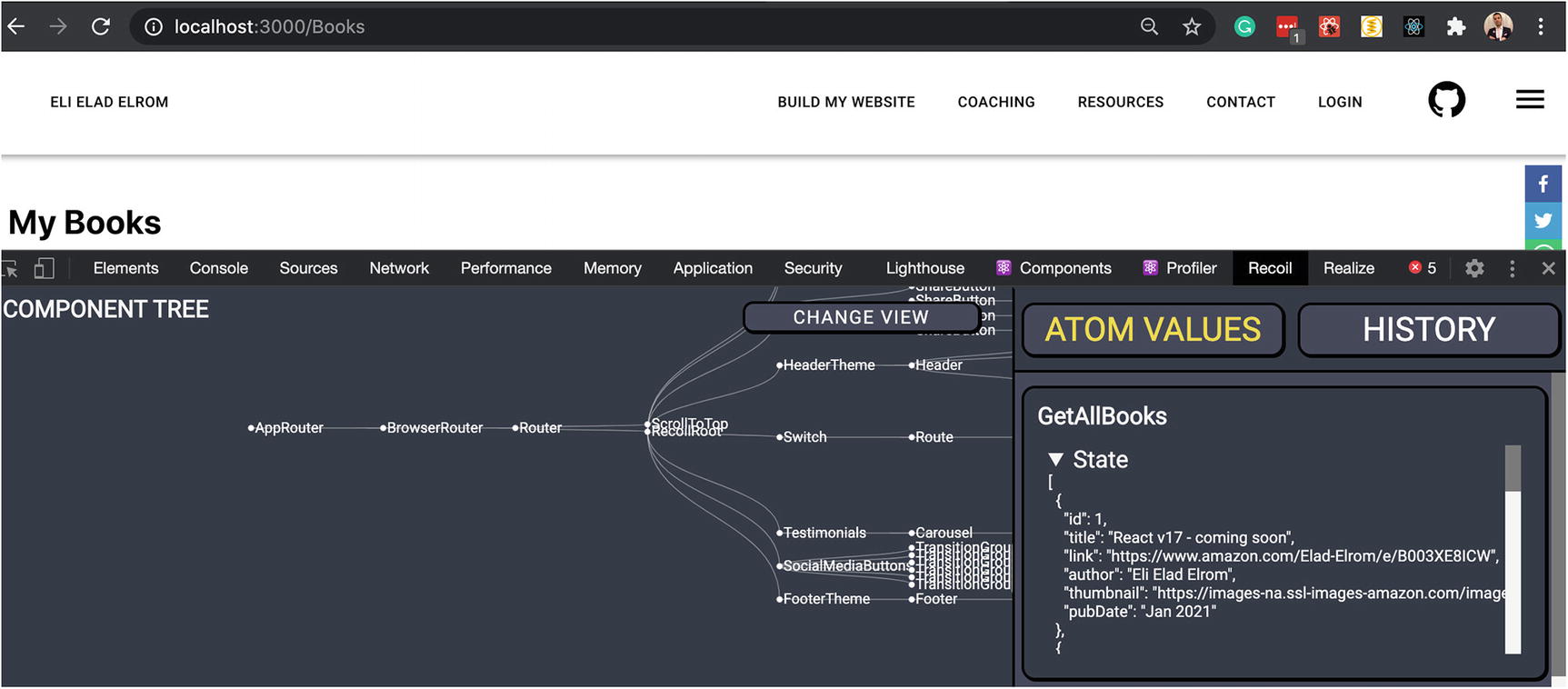Open the HISTORY panel

click(1428, 329)
